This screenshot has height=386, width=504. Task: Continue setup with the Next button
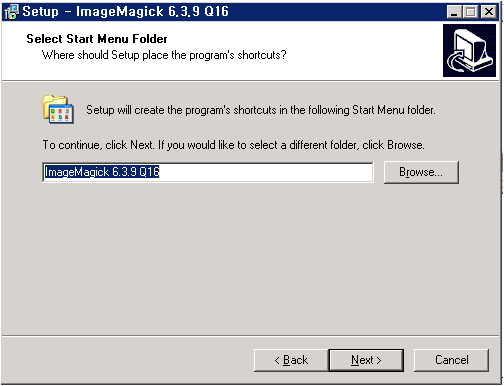click(366, 360)
